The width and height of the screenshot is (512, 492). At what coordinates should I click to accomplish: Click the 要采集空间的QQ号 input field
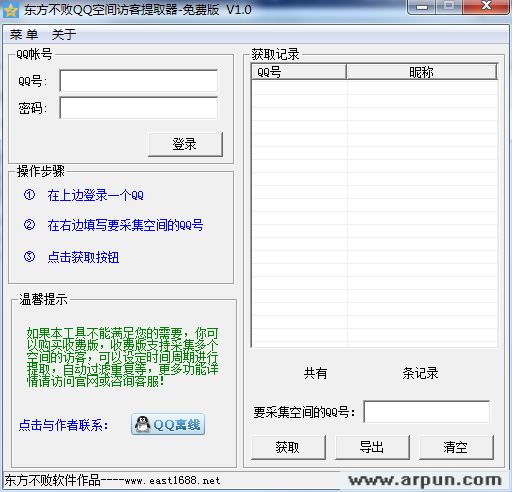click(427, 412)
